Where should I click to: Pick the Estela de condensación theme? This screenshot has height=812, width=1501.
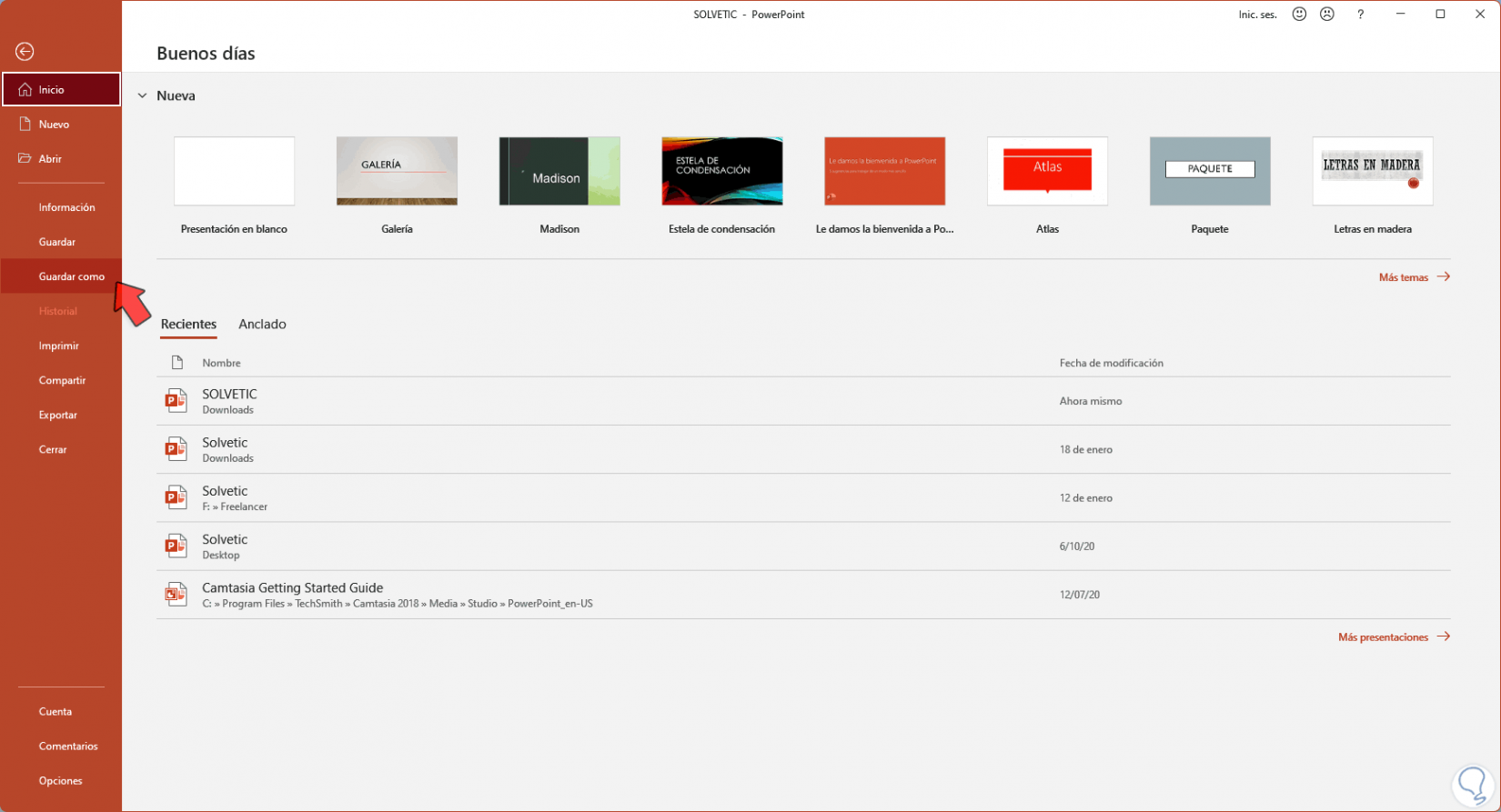(722, 171)
